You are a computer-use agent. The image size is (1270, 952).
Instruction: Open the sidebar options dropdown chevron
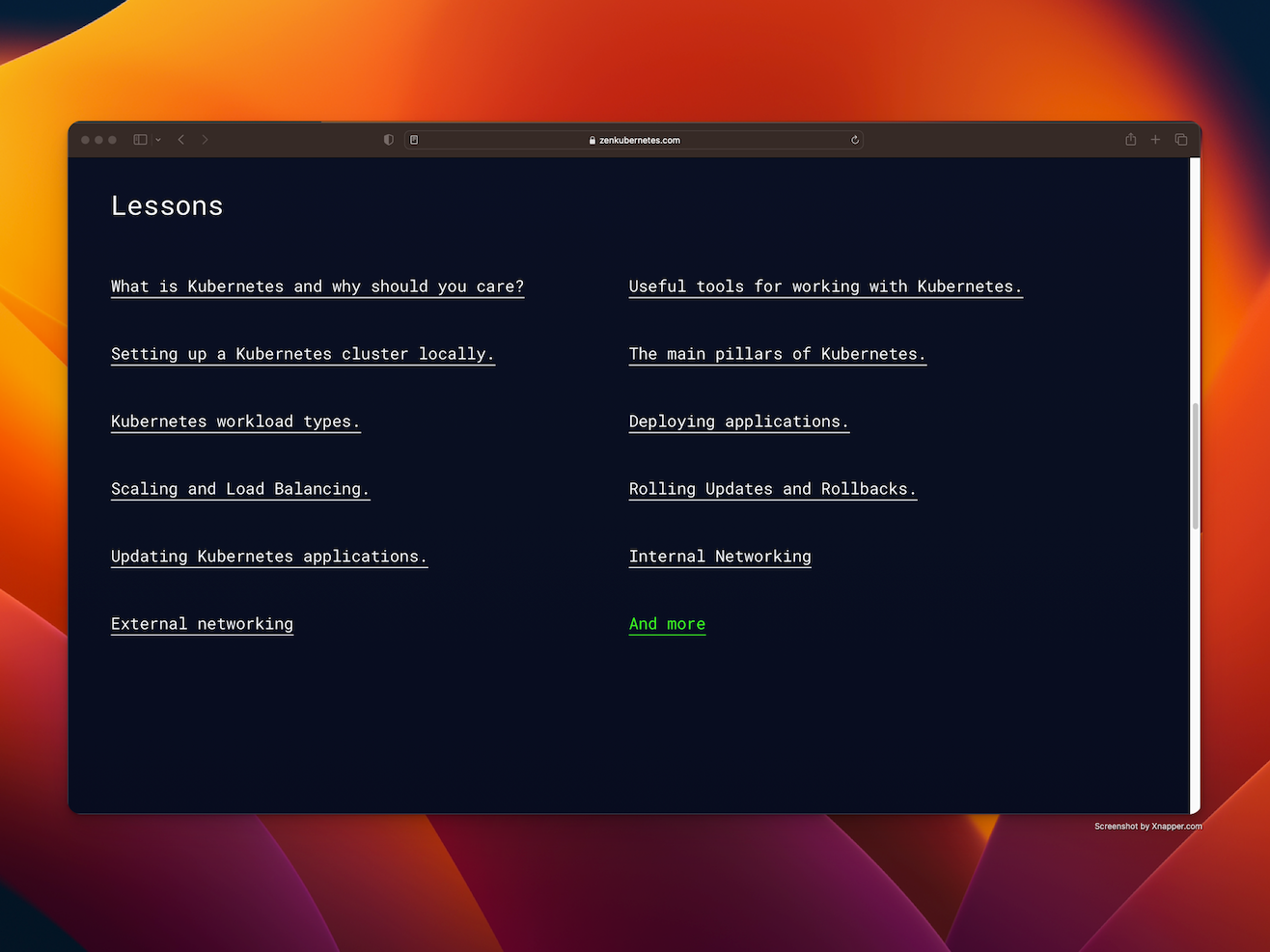(x=158, y=140)
